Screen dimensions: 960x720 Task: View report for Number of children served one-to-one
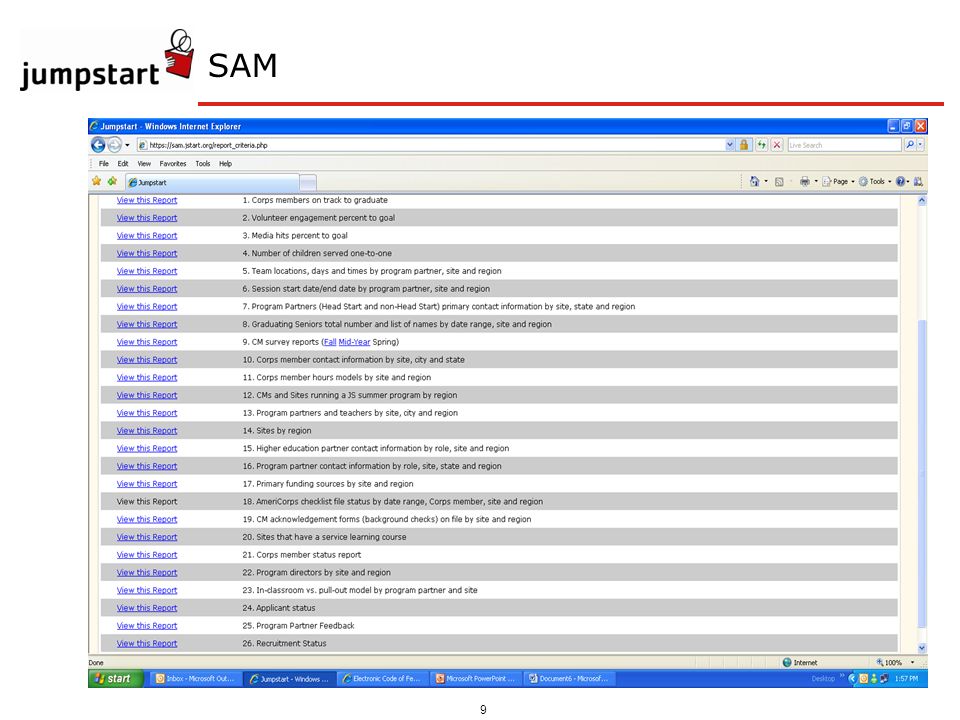pos(147,253)
